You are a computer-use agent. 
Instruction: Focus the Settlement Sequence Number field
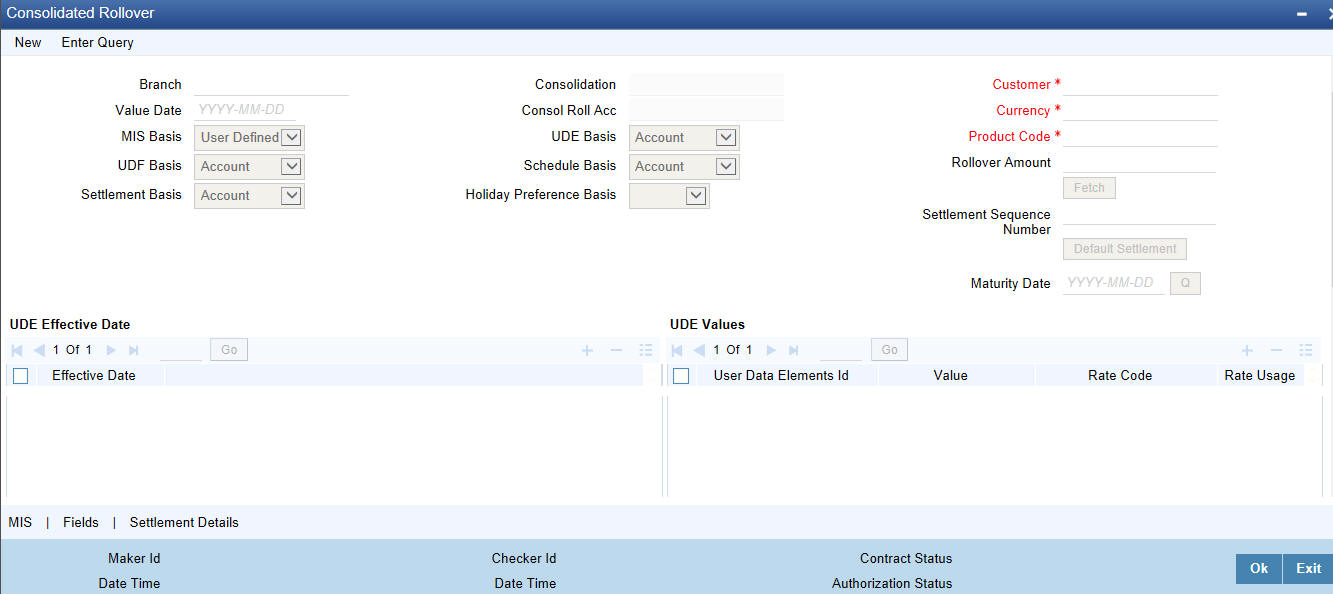click(x=1140, y=214)
